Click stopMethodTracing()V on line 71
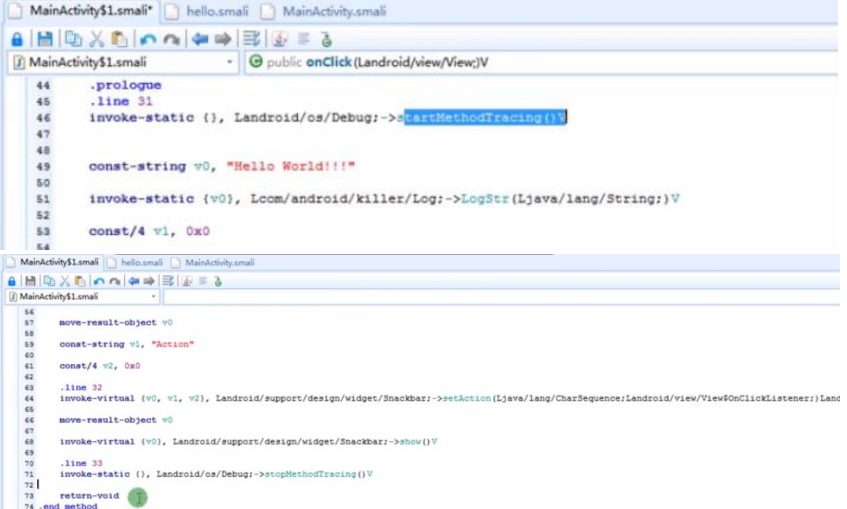Screen dimensions: 847x509 318,474
